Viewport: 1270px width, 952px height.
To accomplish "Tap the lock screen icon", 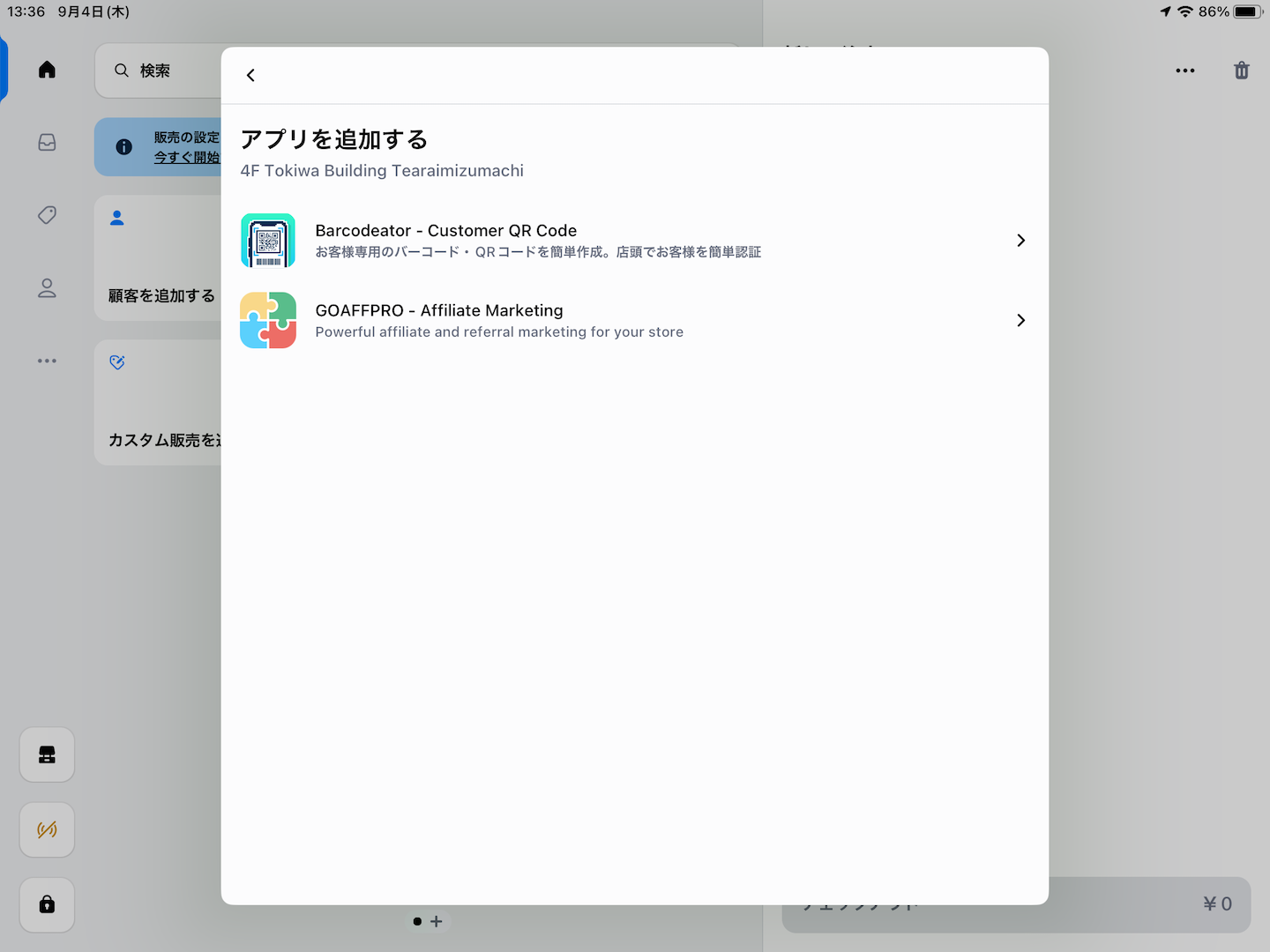I will [x=48, y=904].
